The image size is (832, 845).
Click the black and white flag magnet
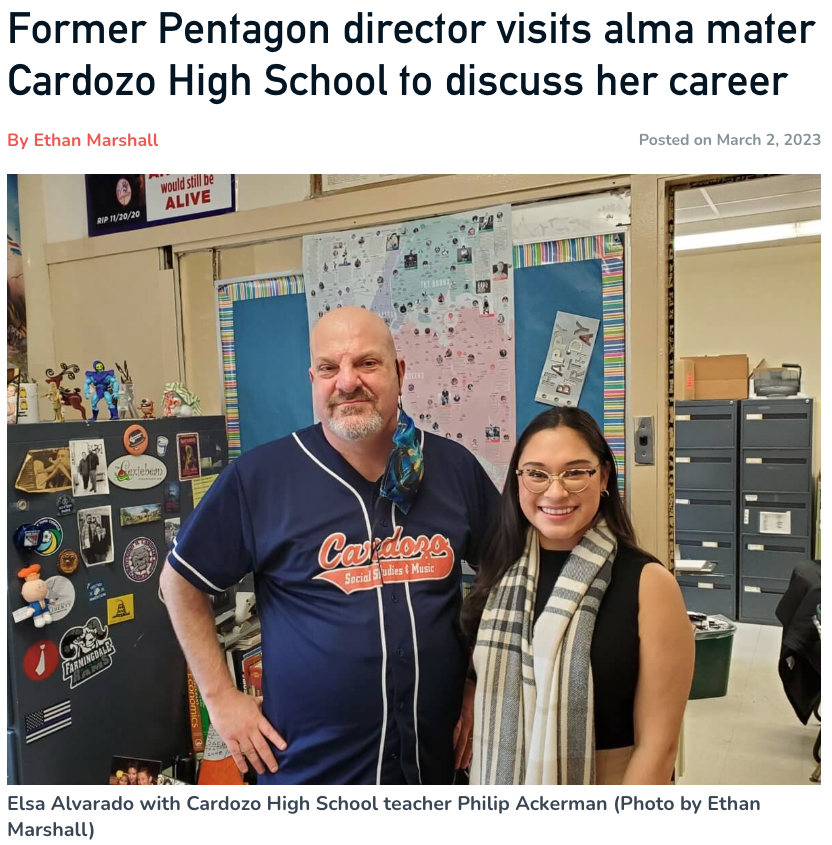tap(48, 721)
